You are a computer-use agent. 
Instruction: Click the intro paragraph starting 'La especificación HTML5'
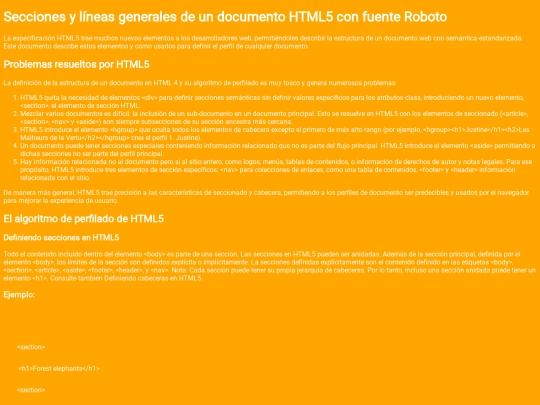click(x=263, y=42)
